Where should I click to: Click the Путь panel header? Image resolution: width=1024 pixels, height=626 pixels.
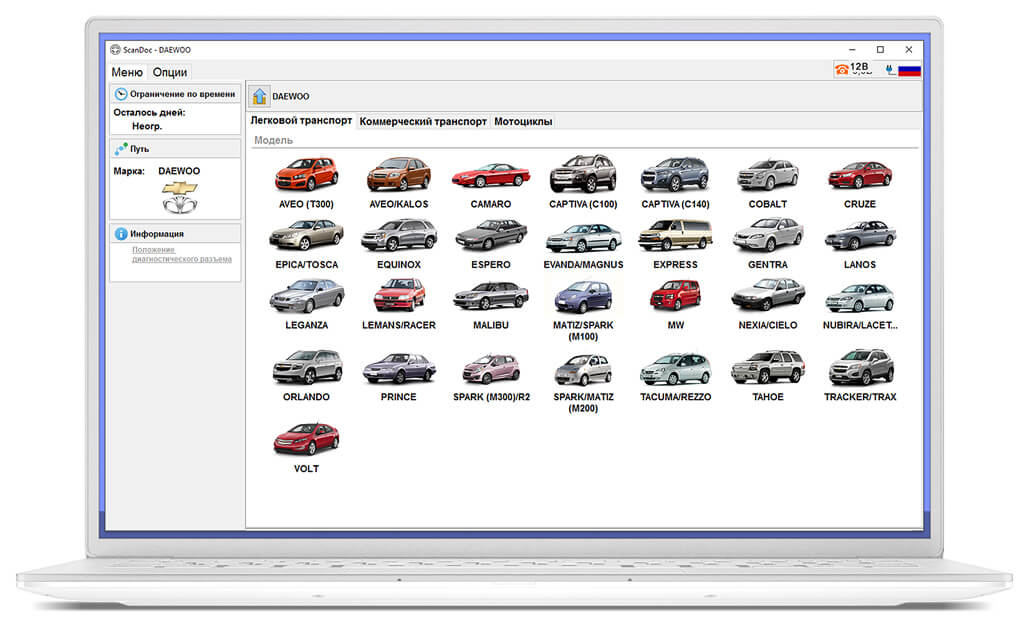(x=175, y=149)
